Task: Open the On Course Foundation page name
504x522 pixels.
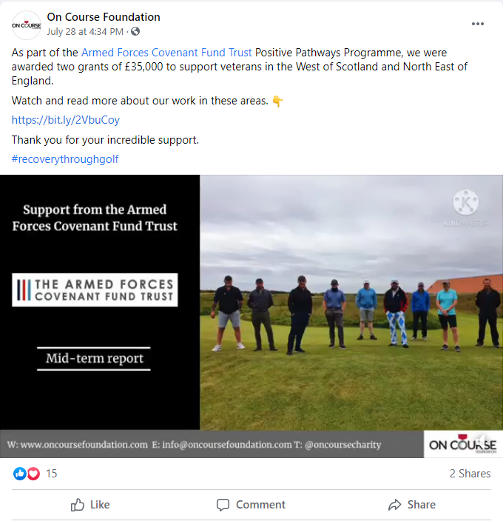Action: click(x=103, y=17)
